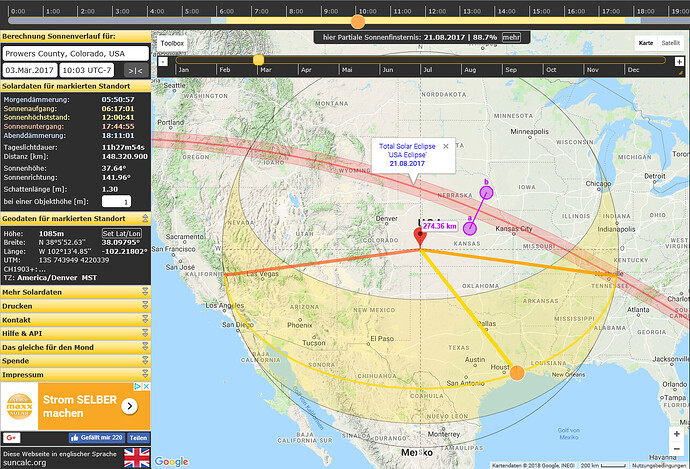
Task: Click the purple eclipse point marker 'a'
Action: [469, 229]
